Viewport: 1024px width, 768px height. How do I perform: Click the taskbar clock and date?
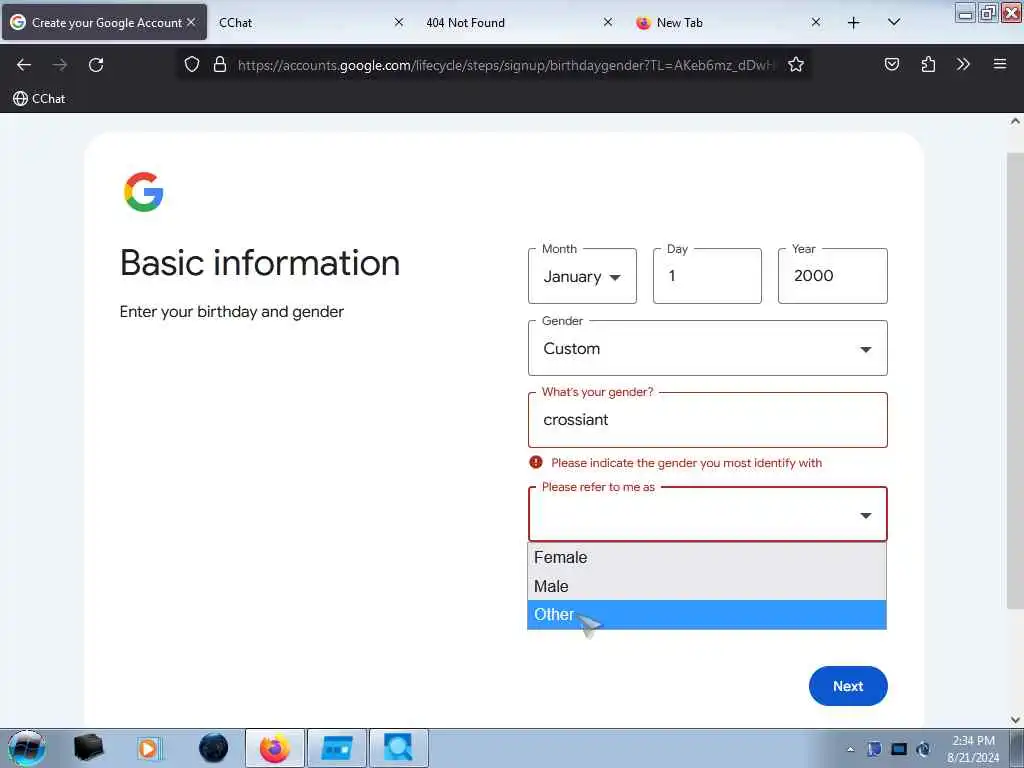973,749
